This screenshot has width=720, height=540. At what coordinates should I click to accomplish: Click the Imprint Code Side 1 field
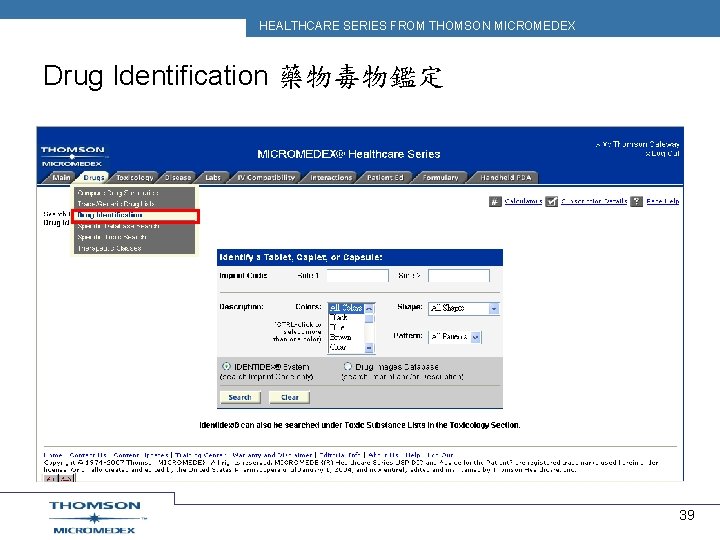pos(357,276)
